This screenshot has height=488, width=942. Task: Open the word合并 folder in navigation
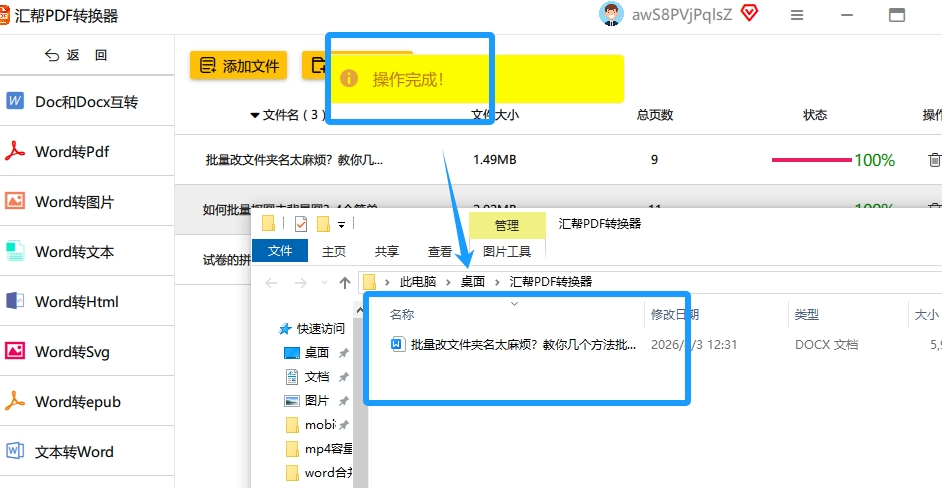319,472
